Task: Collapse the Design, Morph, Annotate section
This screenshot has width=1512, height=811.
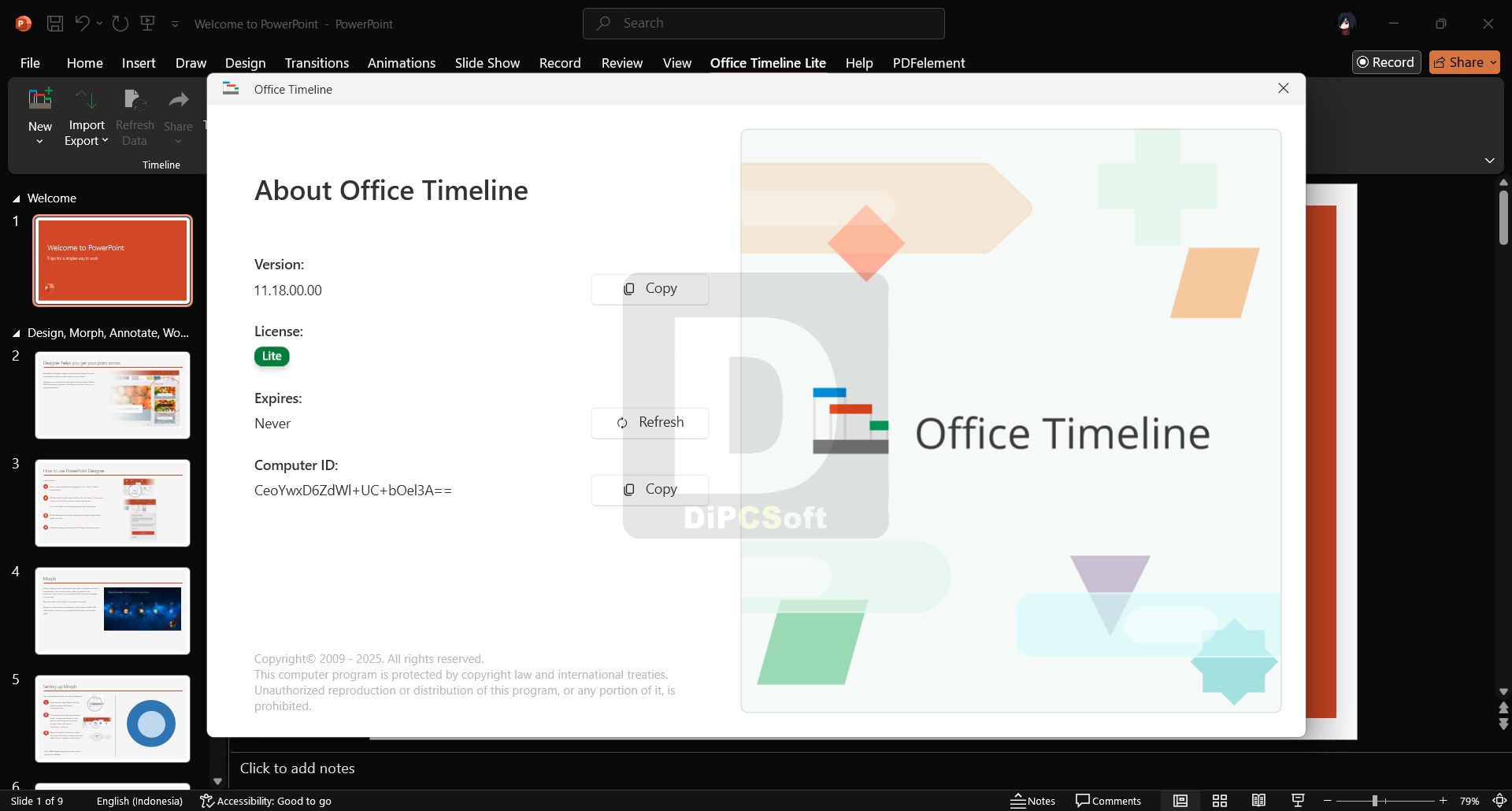Action: pyautogui.click(x=16, y=333)
